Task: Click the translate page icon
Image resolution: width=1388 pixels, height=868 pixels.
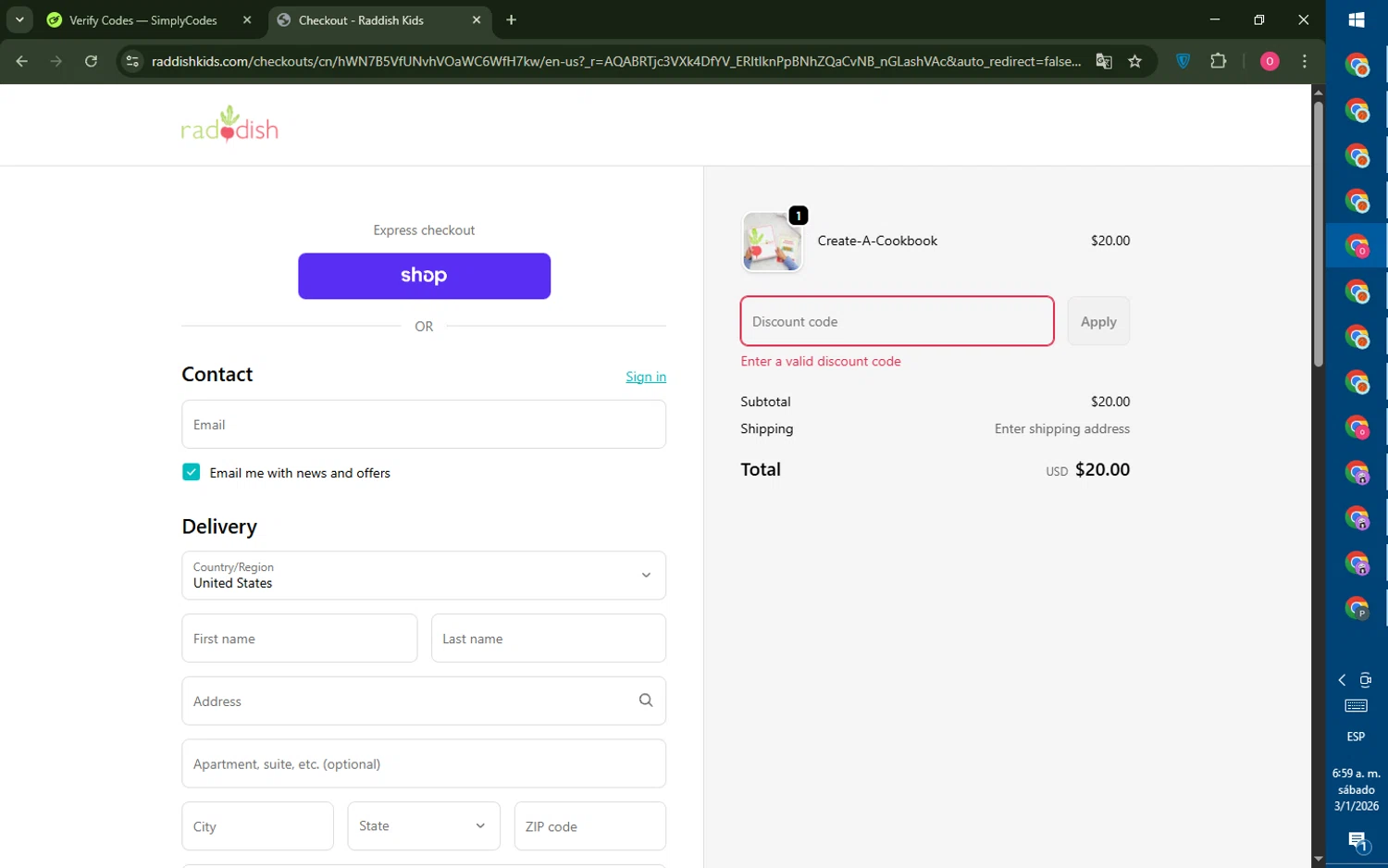Action: 1104,61
